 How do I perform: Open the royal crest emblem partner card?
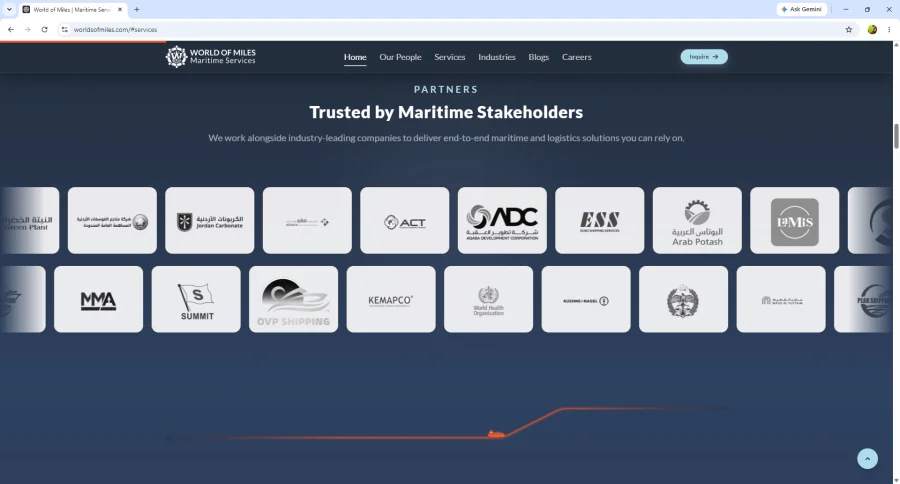tap(684, 299)
